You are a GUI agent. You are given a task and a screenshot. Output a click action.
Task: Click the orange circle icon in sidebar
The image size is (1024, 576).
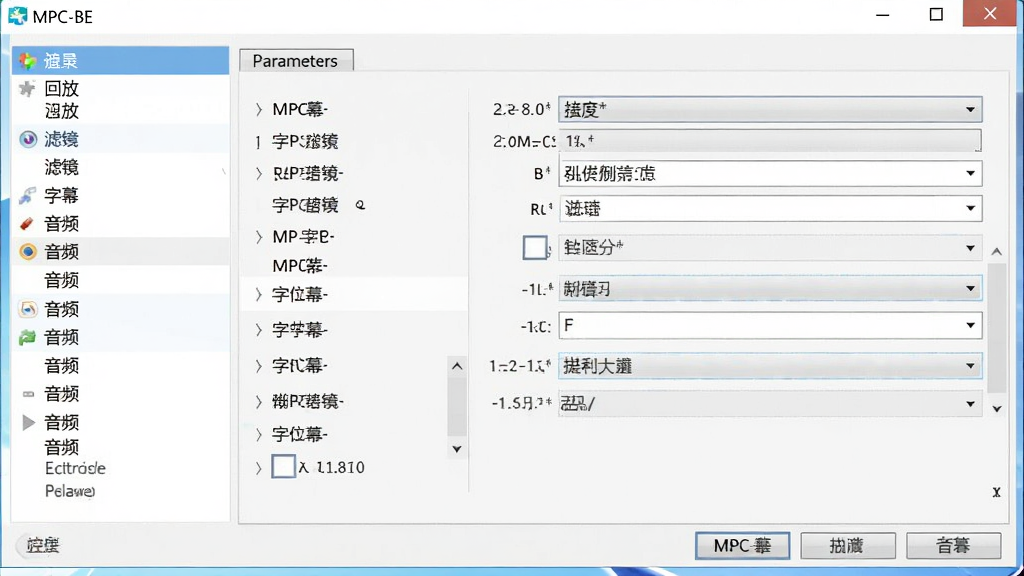[27, 251]
